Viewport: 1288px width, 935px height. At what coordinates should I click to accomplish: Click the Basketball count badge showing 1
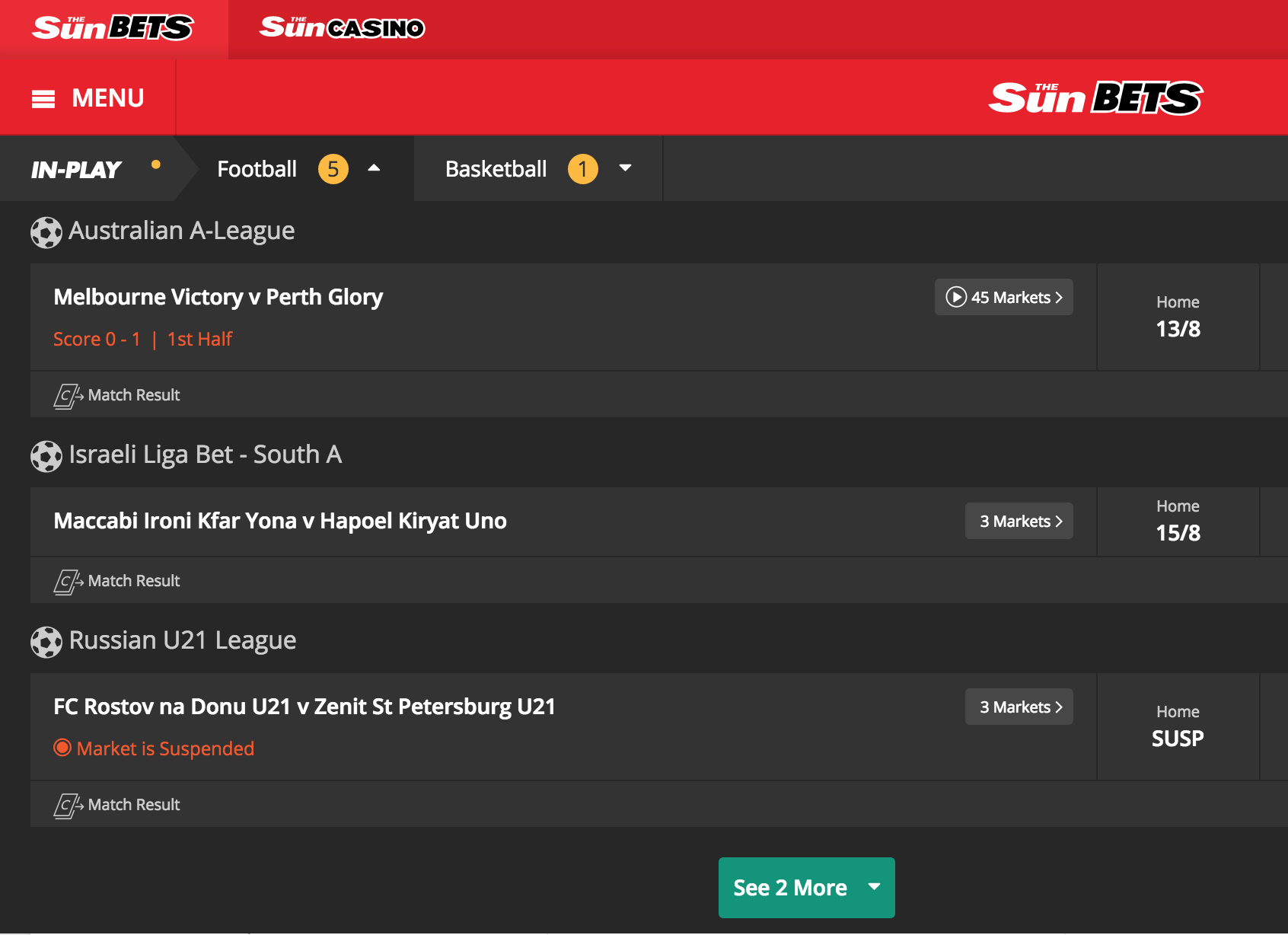pyautogui.click(x=583, y=169)
